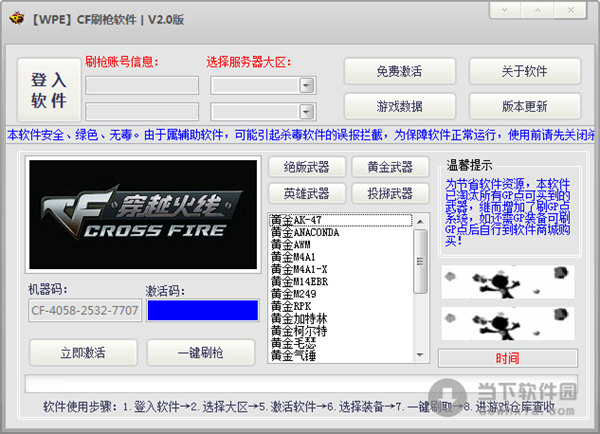Viewport: 600px width, 434px height.
Task: Select 黄金AWM in the weapon list
Action: 341,245
